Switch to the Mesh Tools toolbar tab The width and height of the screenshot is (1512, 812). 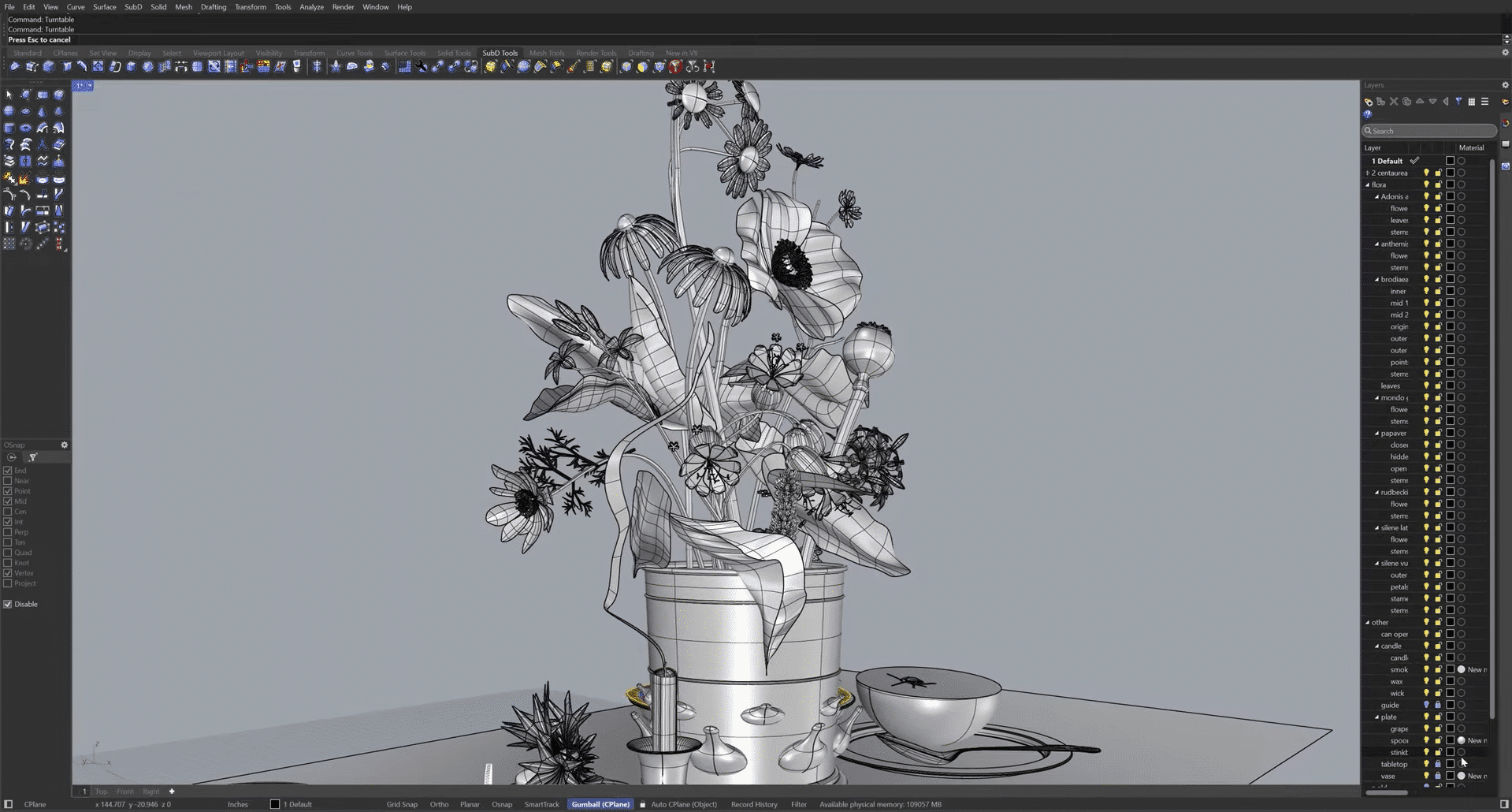[546, 53]
